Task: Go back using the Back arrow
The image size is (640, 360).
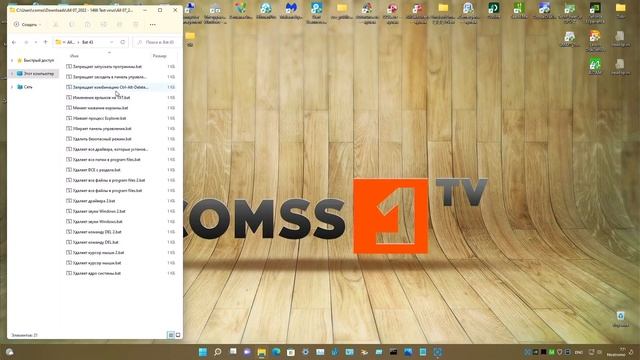Action: point(14,42)
